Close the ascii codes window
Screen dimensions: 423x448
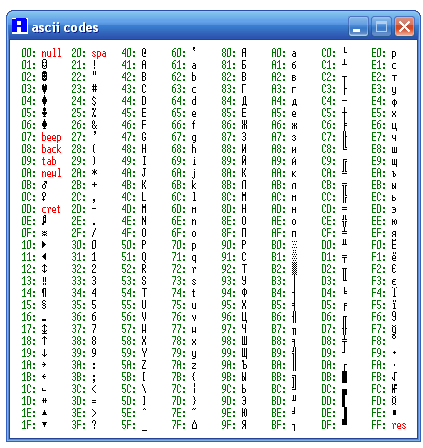(x=404, y=26)
